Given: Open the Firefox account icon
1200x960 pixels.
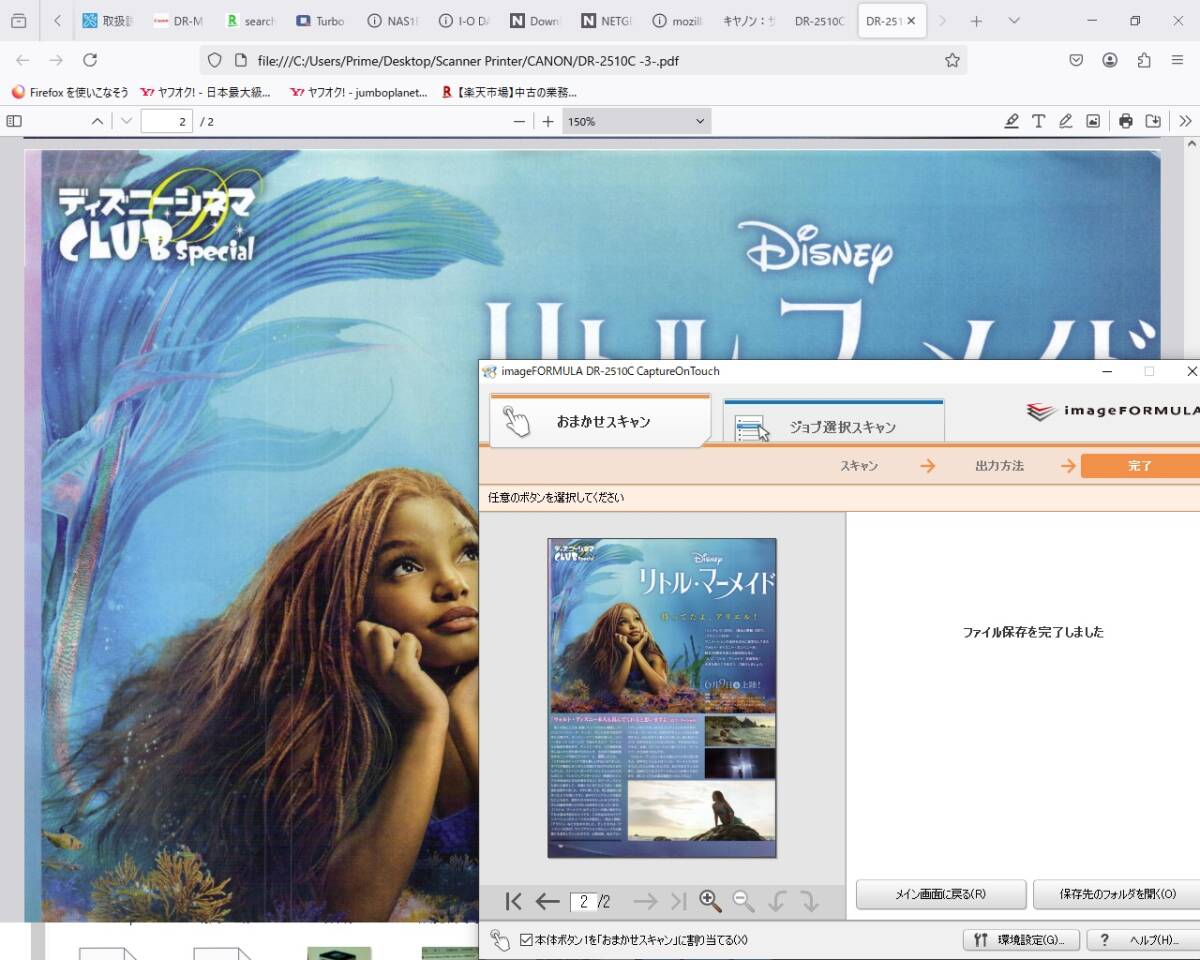Looking at the screenshot, I should (1110, 60).
